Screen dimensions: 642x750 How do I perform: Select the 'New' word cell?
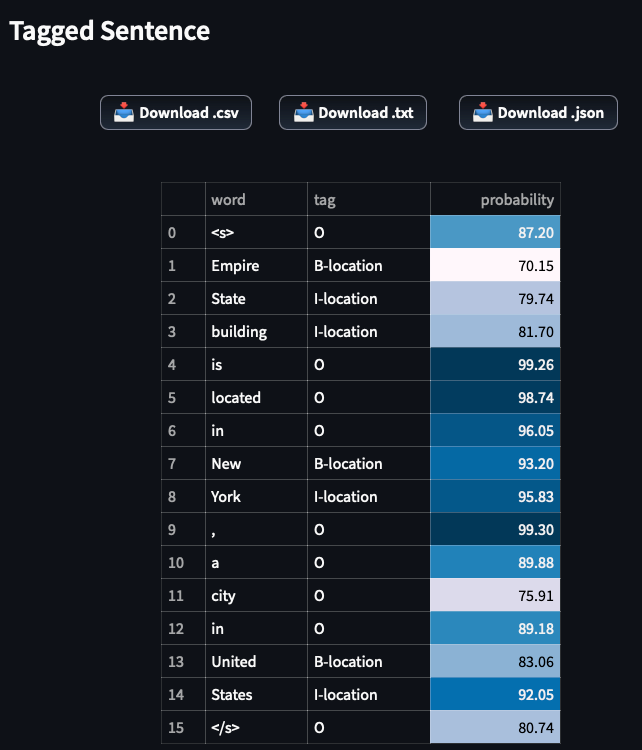pyautogui.click(x=256, y=464)
